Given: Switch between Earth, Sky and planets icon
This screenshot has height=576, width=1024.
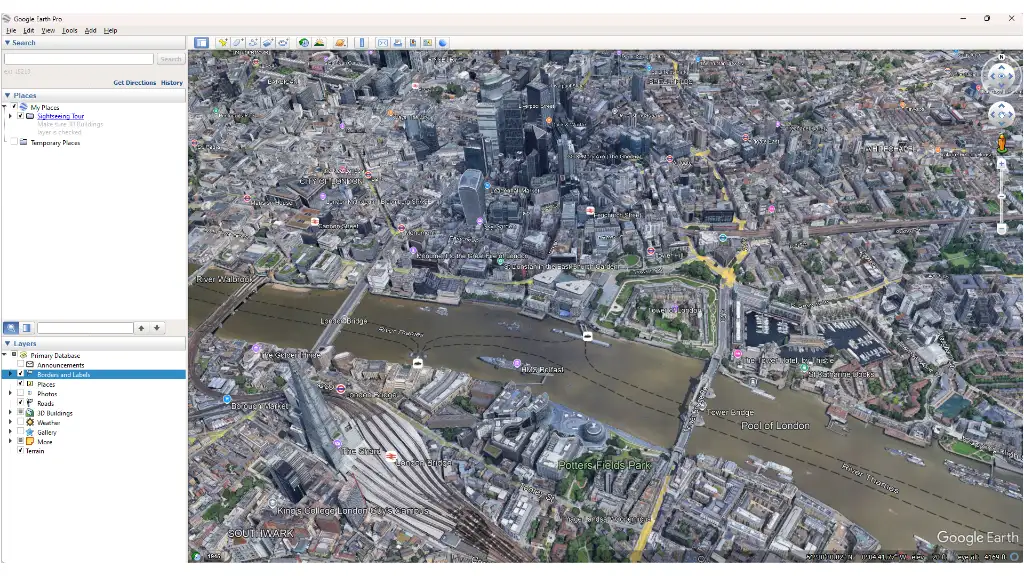Looking at the screenshot, I should point(340,42).
